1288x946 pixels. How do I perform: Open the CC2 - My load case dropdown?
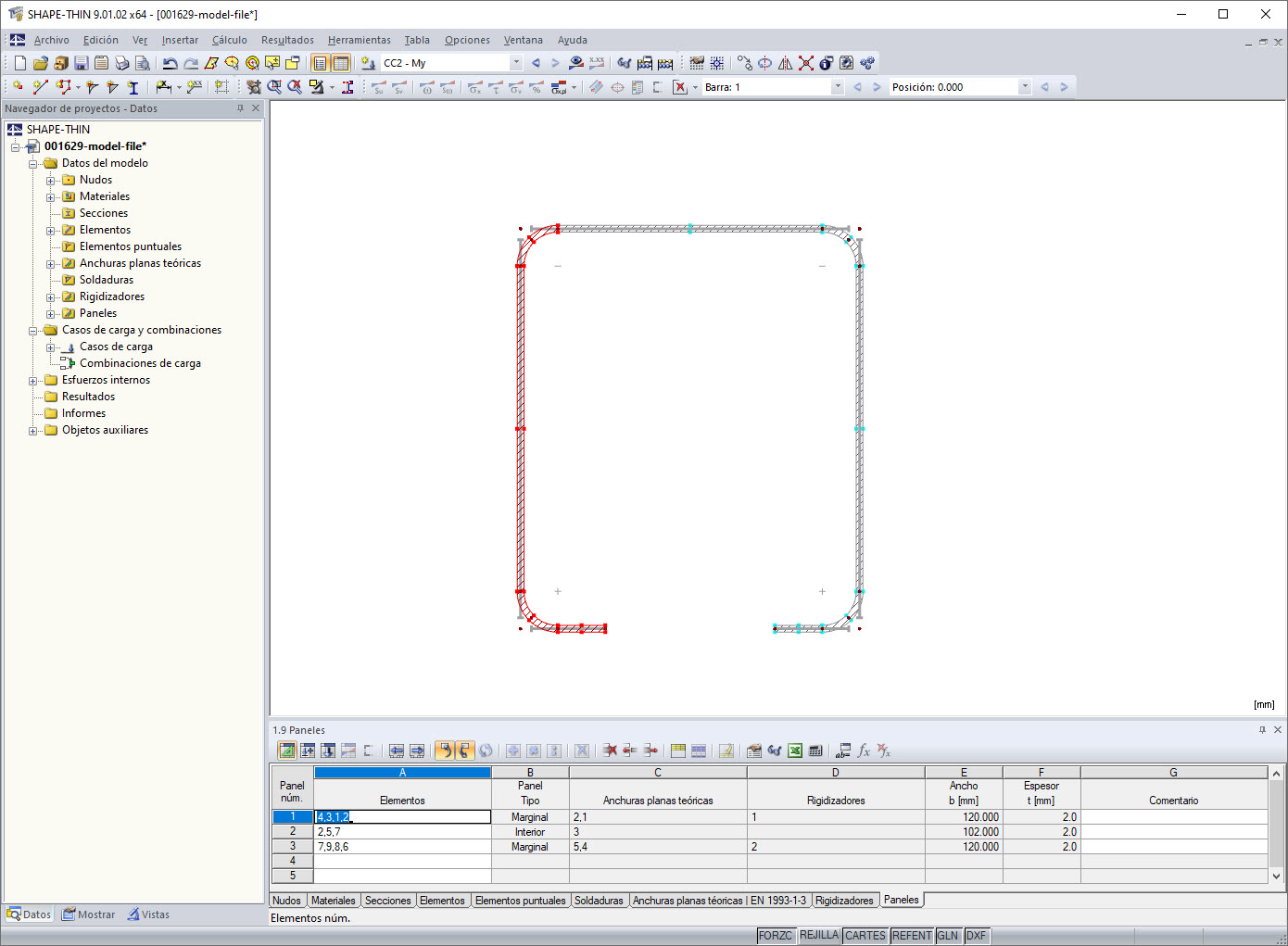[516, 63]
